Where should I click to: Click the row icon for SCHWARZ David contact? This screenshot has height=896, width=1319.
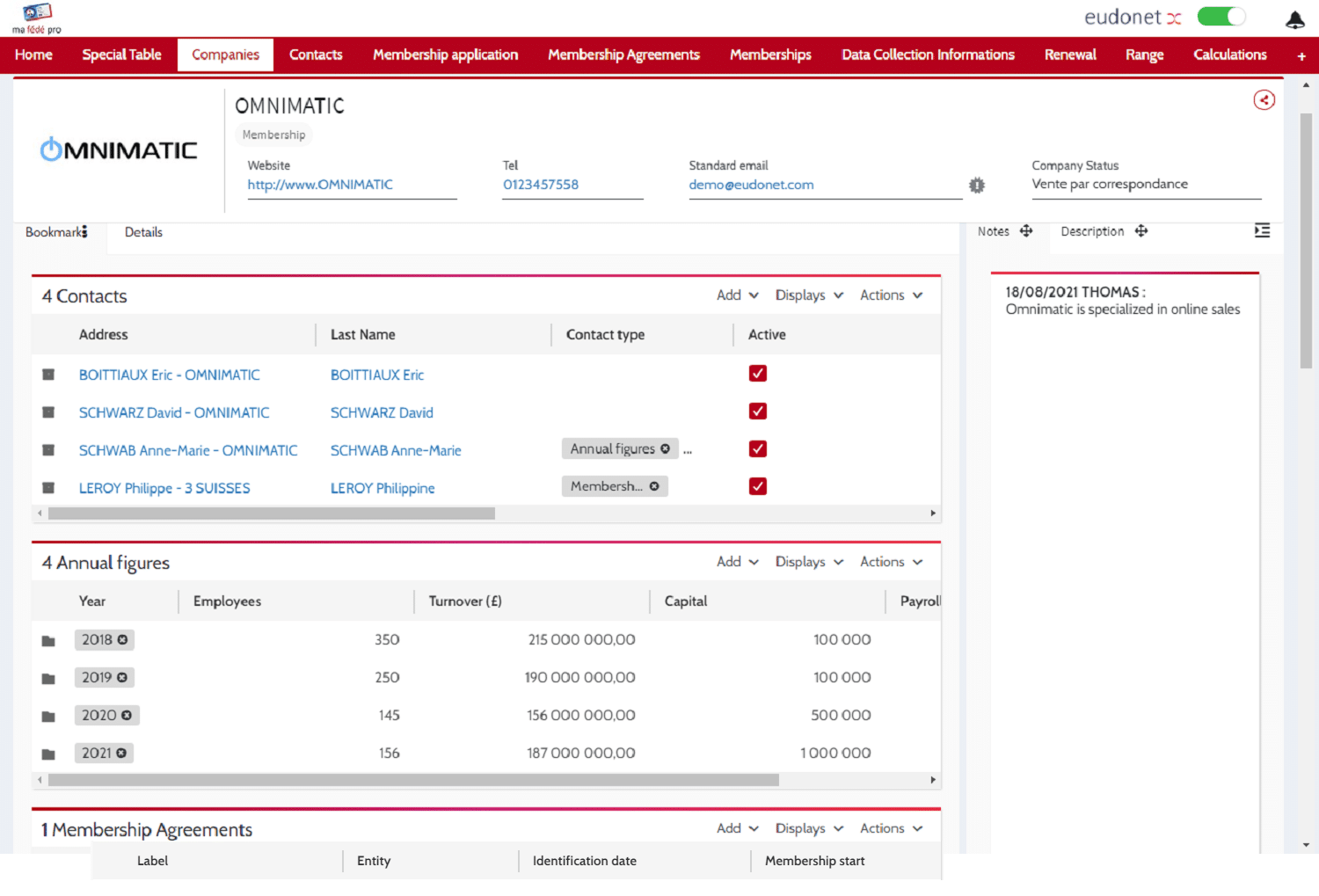tap(48, 412)
